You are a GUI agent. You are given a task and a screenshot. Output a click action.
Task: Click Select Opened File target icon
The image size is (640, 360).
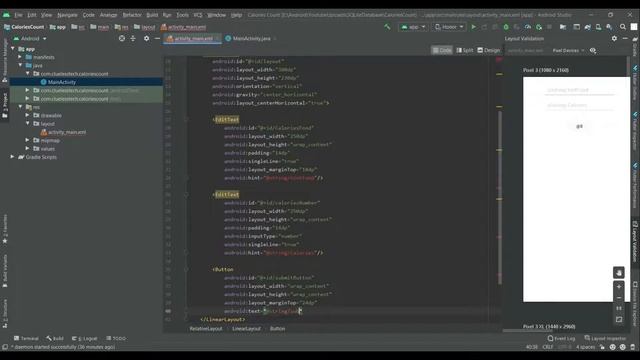(x=122, y=38)
